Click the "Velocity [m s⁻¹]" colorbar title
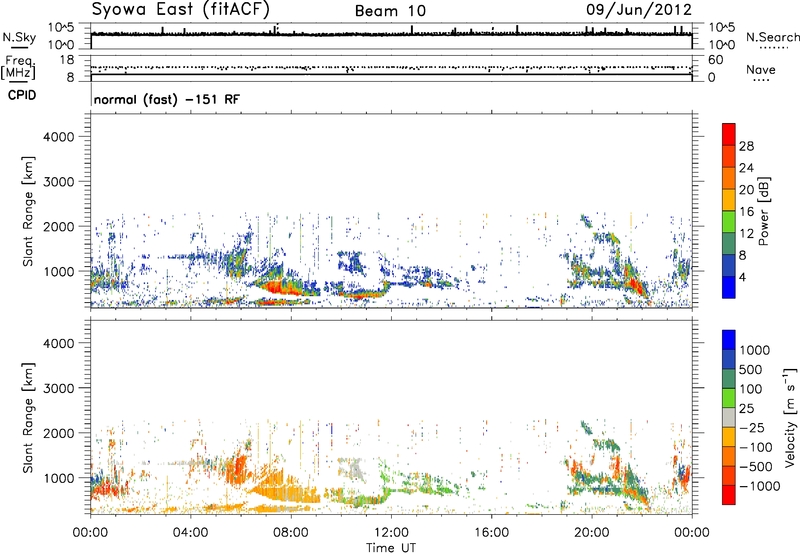The width and height of the screenshot is (800, 554). click(x=790, y=417)
